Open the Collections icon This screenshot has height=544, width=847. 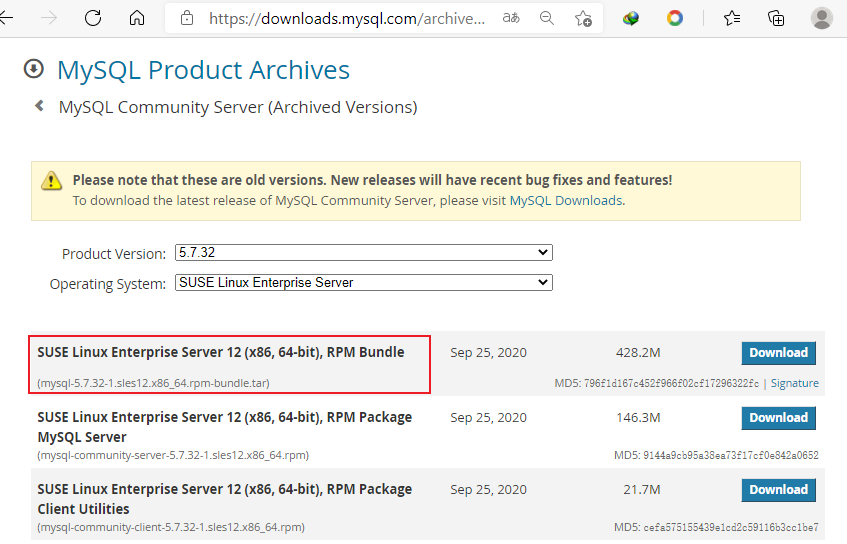[x=776, y=18]
